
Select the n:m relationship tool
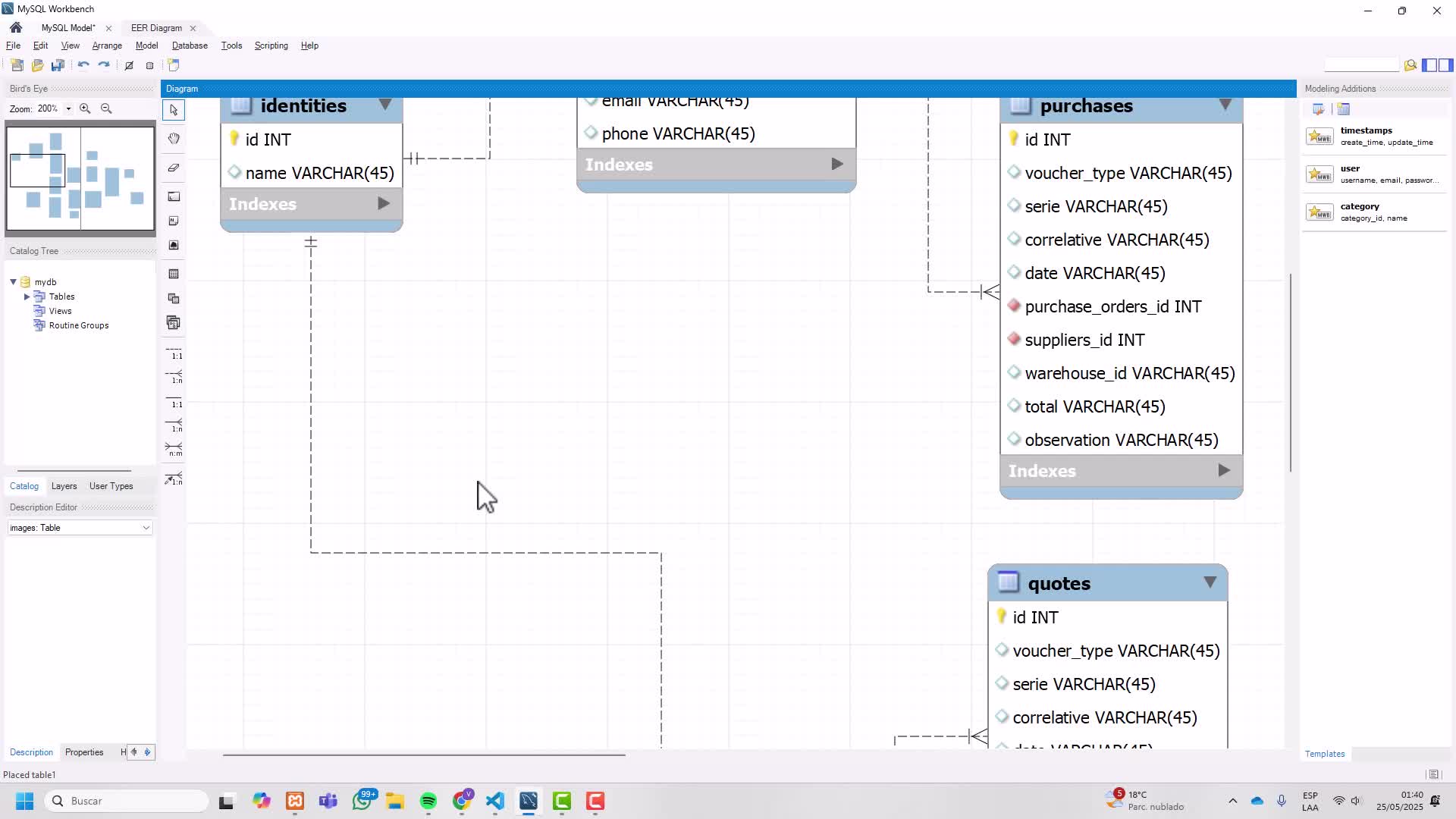click(x=174, y=450)
